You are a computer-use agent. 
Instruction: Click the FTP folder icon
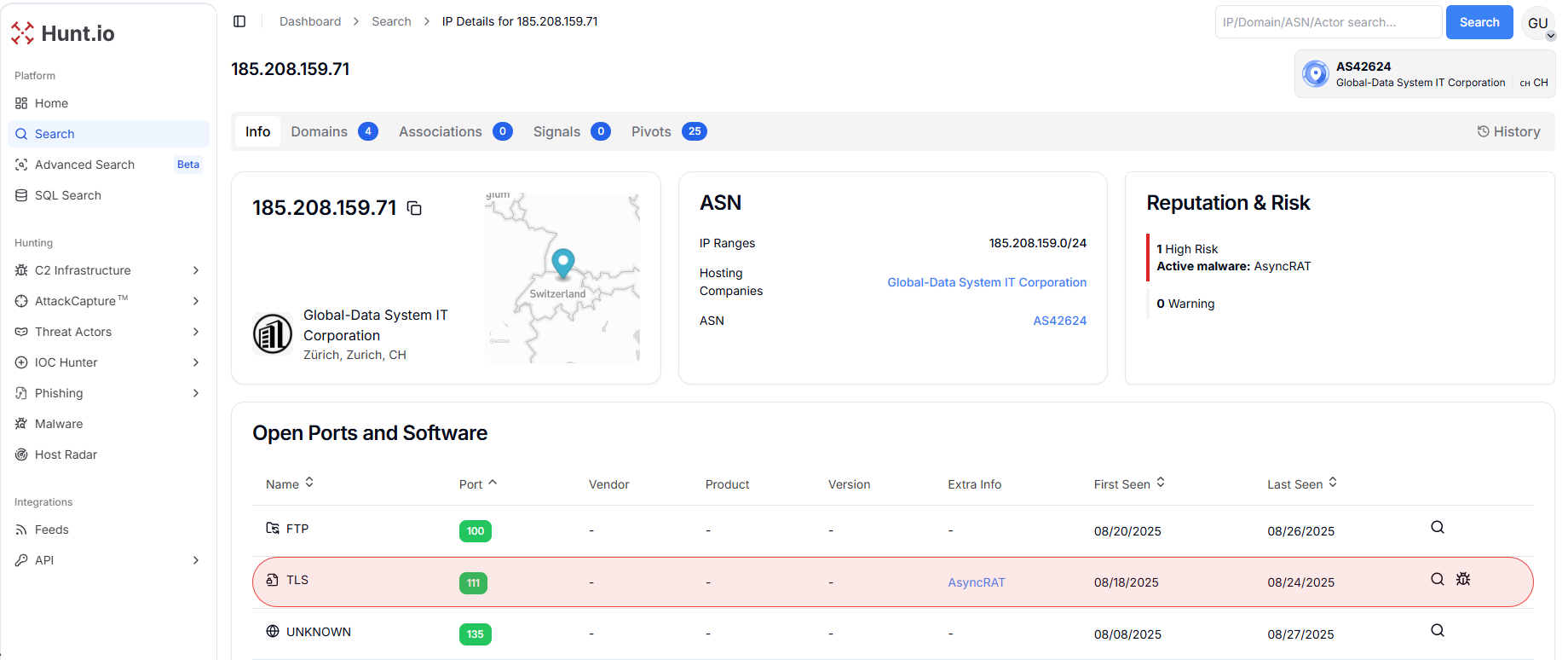pyautogui.click(x=273, y=528)
